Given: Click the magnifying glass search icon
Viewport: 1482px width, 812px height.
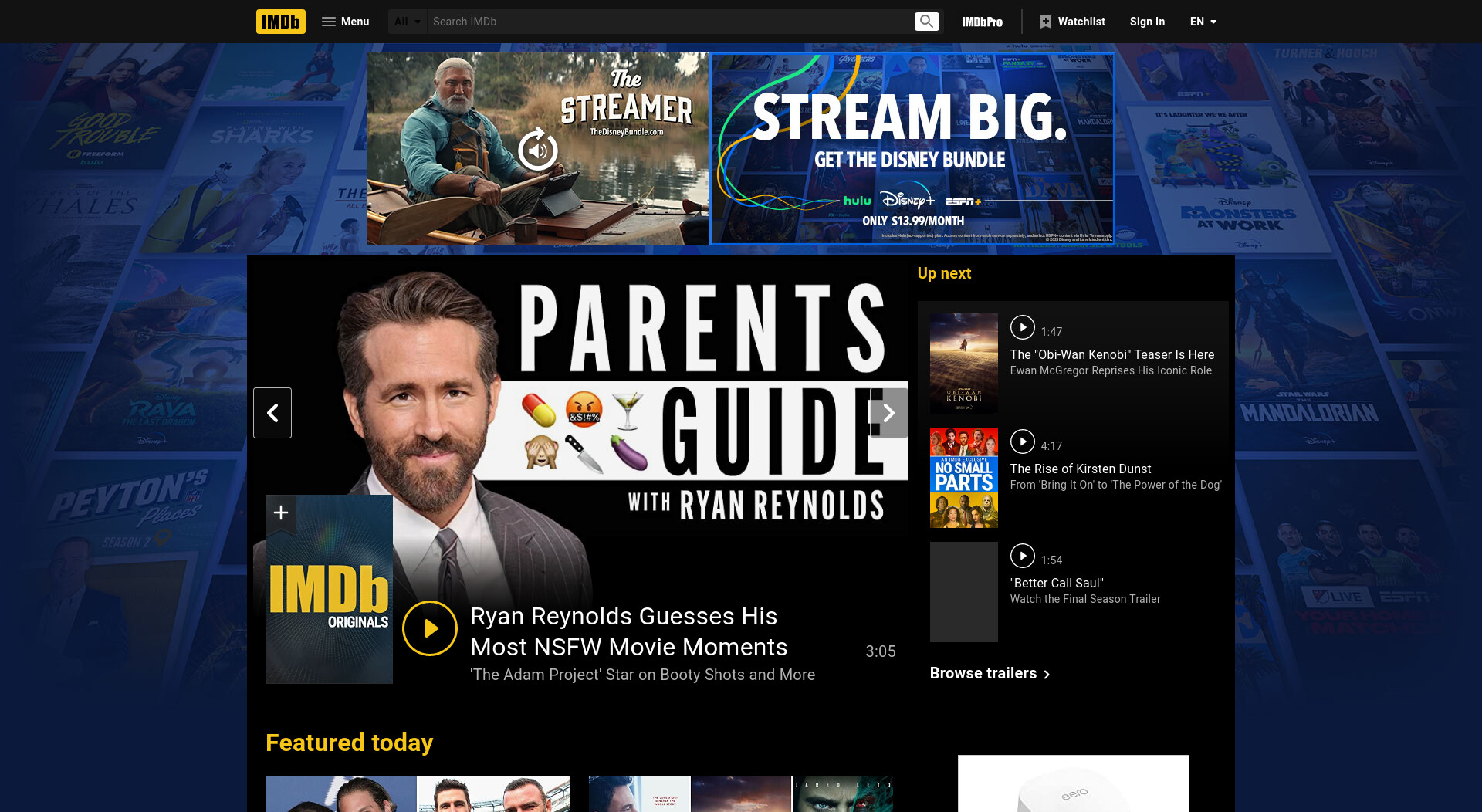Looking at the screenshot, I should (927, 22).
